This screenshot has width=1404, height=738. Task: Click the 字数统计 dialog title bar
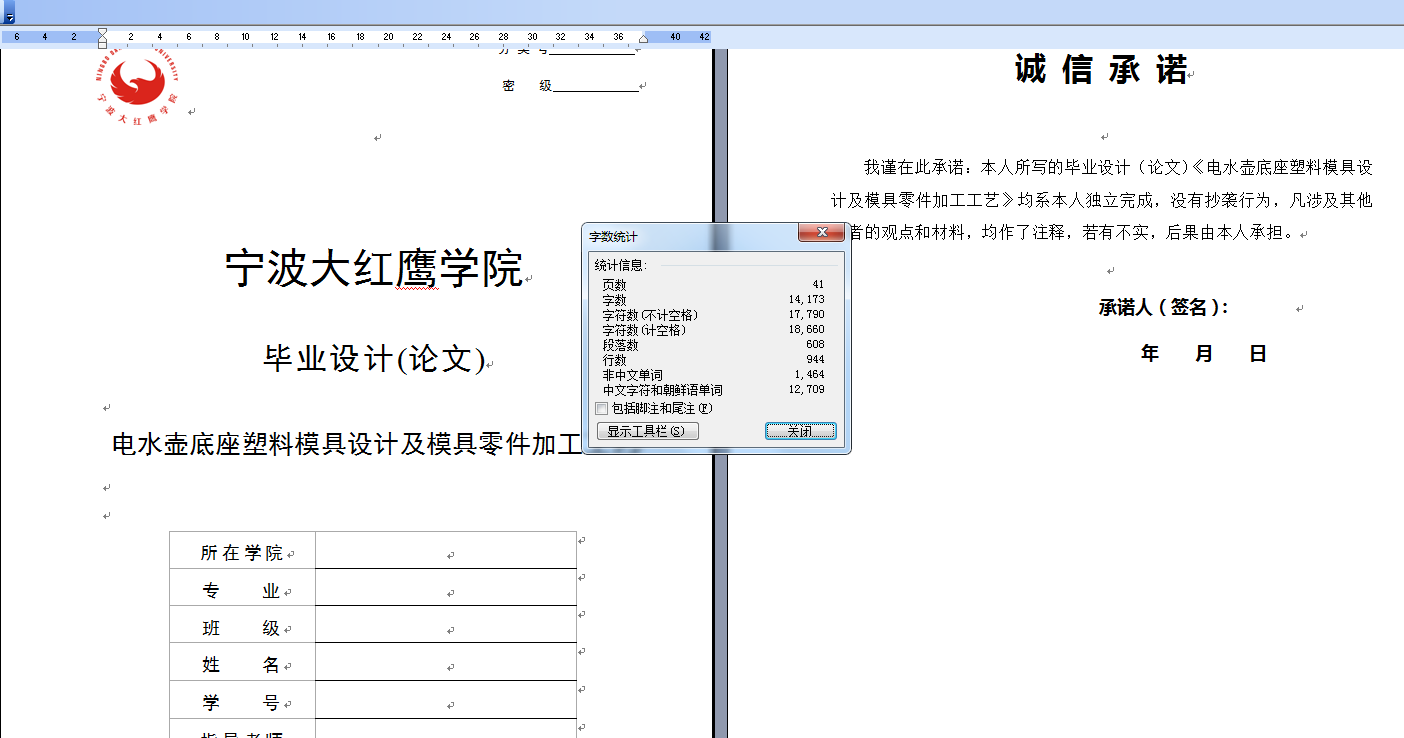pos(690,236)
